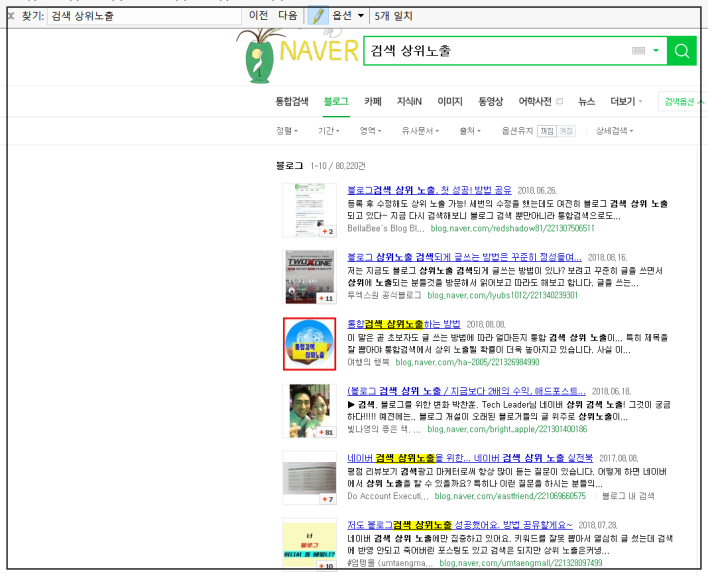Open result 블로그 상위노출 검색되게 글쓰는 방법은
This screenshot has width=708, height=576.
pos(464,257)
